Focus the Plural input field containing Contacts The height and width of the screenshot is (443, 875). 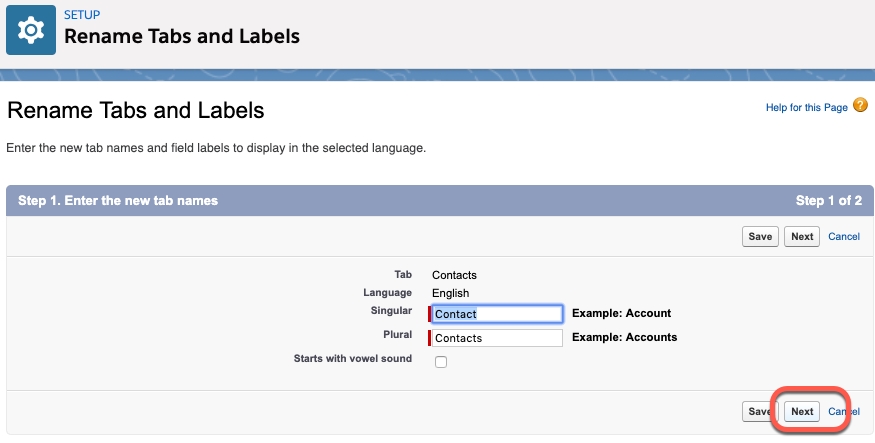pyautogui.click(x=497, y=338)
